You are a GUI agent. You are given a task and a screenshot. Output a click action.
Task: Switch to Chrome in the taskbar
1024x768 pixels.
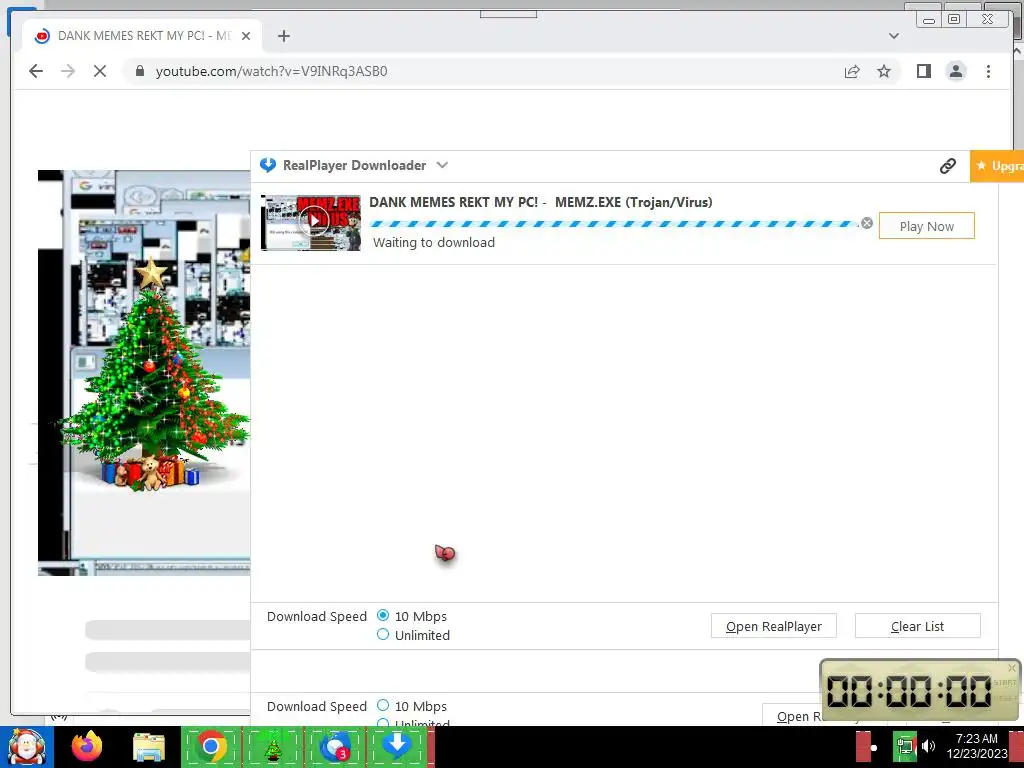pyautogui.click(x=211, y=746)
